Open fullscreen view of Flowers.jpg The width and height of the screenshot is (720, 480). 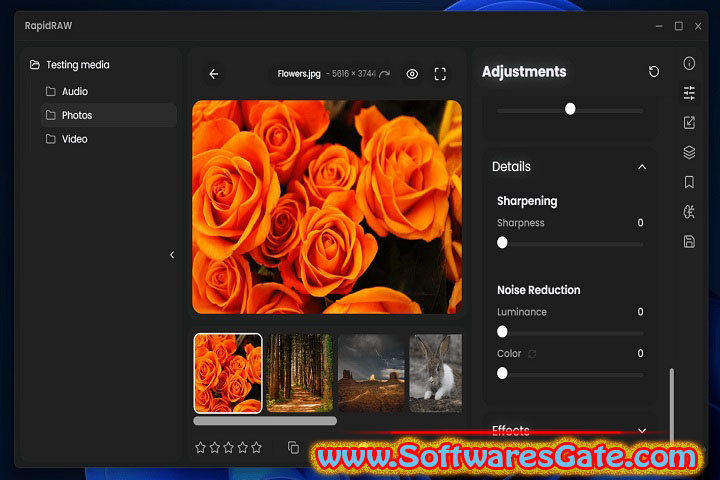click(x=440, y=74)
